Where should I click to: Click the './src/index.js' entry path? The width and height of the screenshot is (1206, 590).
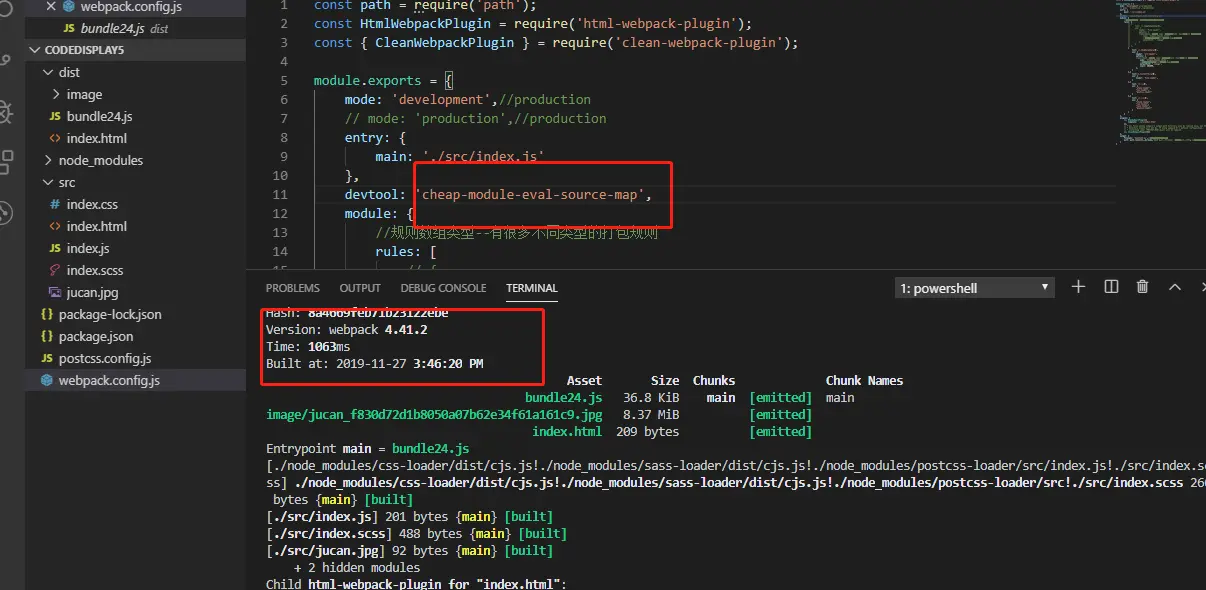point(484,156)
